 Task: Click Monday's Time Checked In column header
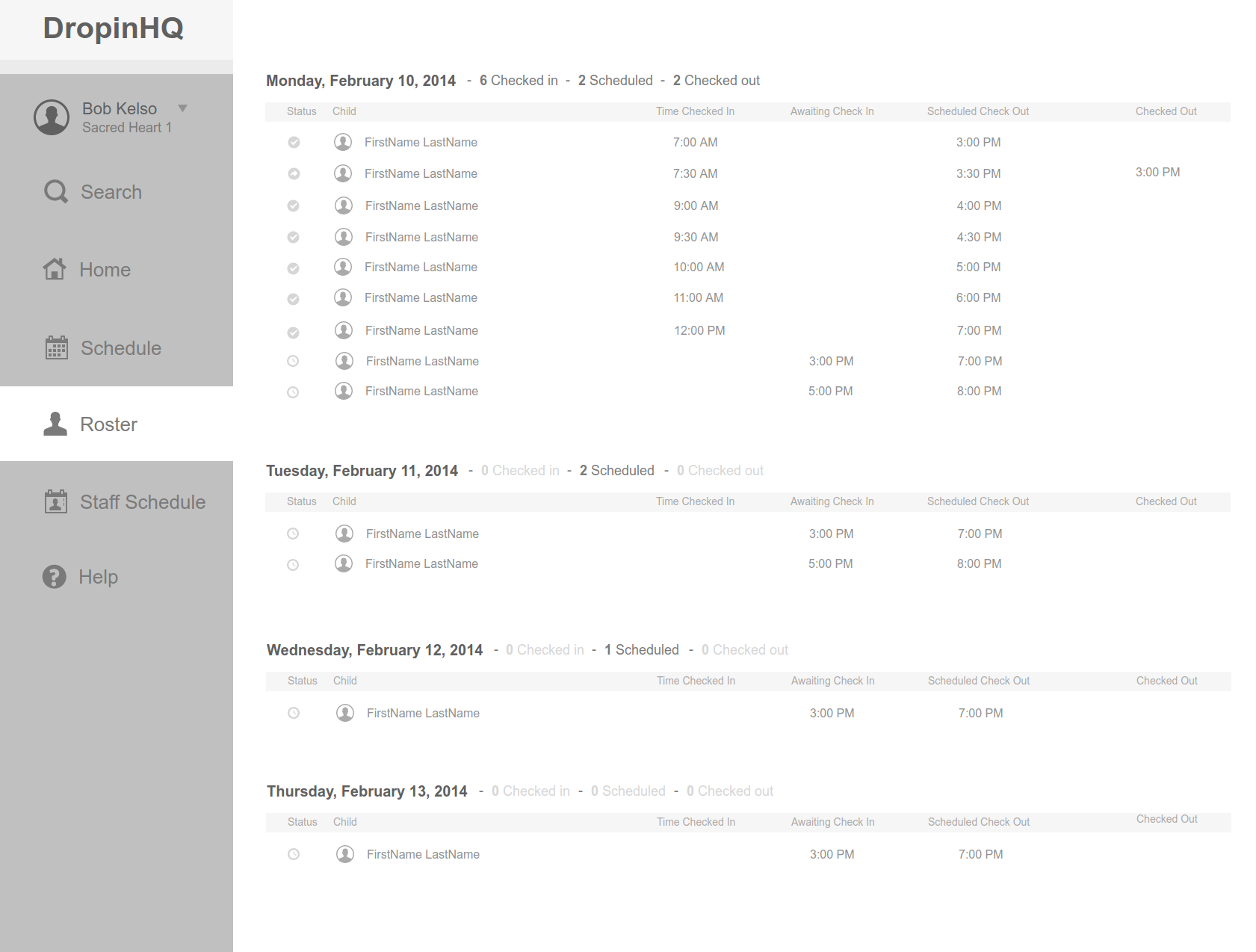695,111
